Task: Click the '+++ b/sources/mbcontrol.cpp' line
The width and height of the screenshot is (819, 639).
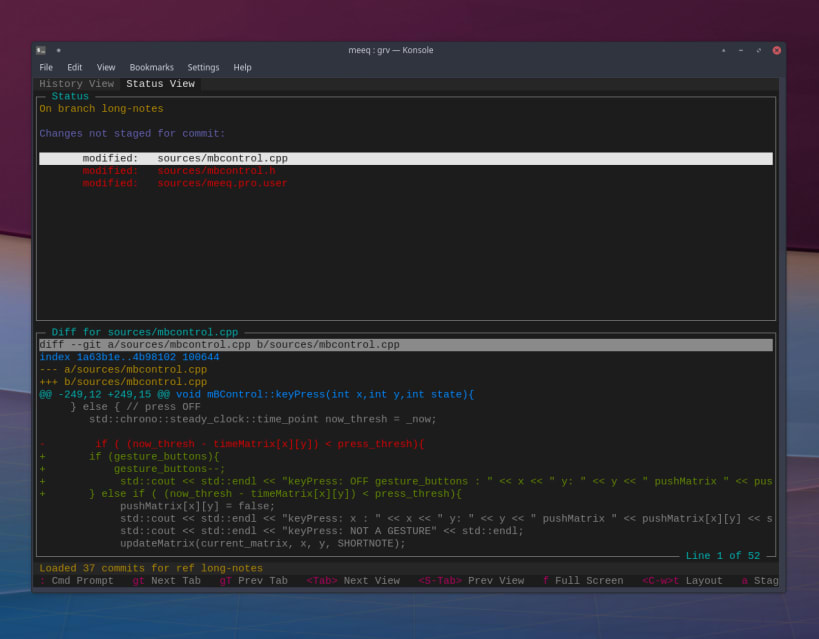Action: pyautogui.click(x=123, y=382)
